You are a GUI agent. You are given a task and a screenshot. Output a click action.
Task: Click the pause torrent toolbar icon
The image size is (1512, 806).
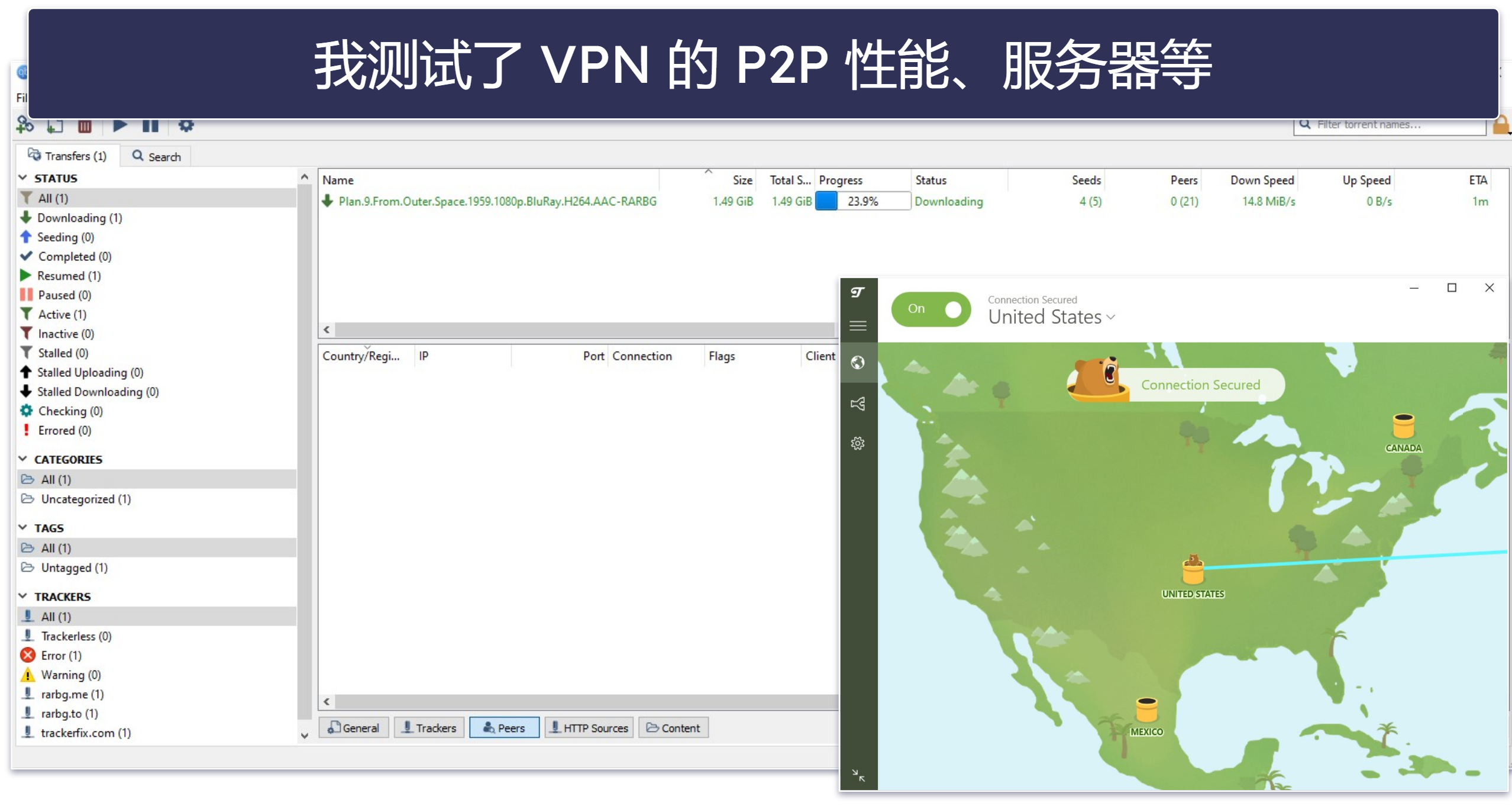coord(150,126)
